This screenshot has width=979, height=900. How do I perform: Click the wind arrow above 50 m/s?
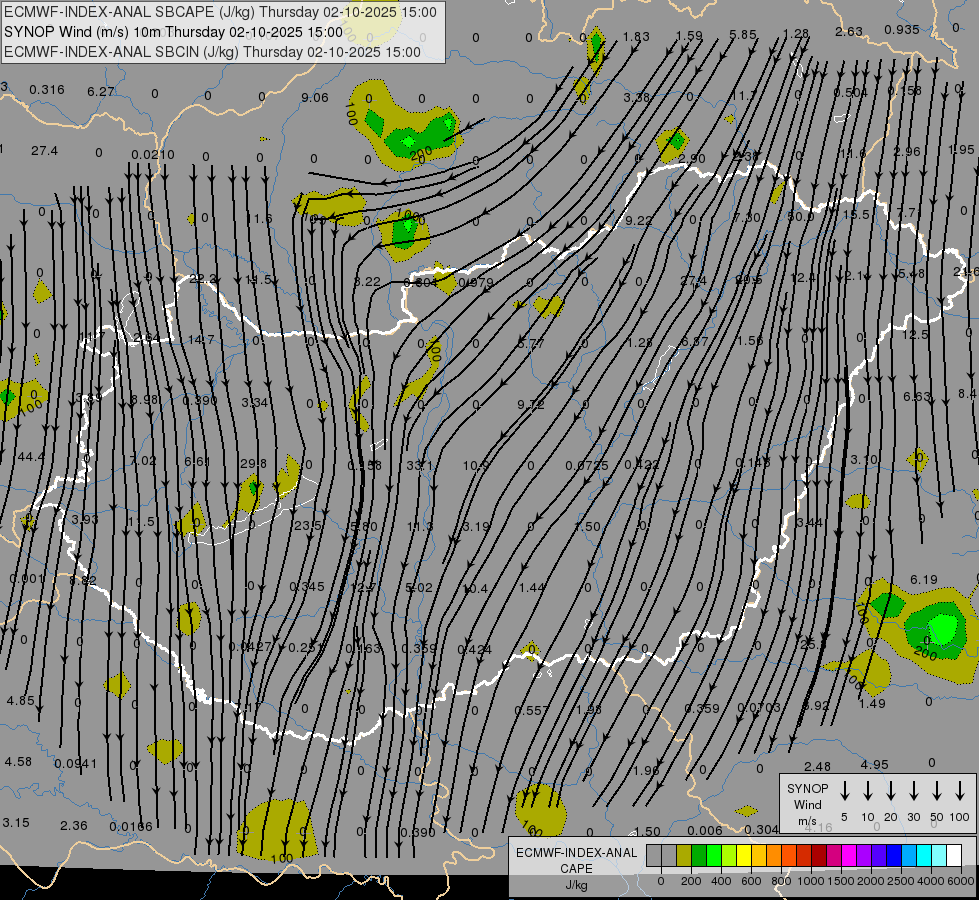(x=937, y=791)
